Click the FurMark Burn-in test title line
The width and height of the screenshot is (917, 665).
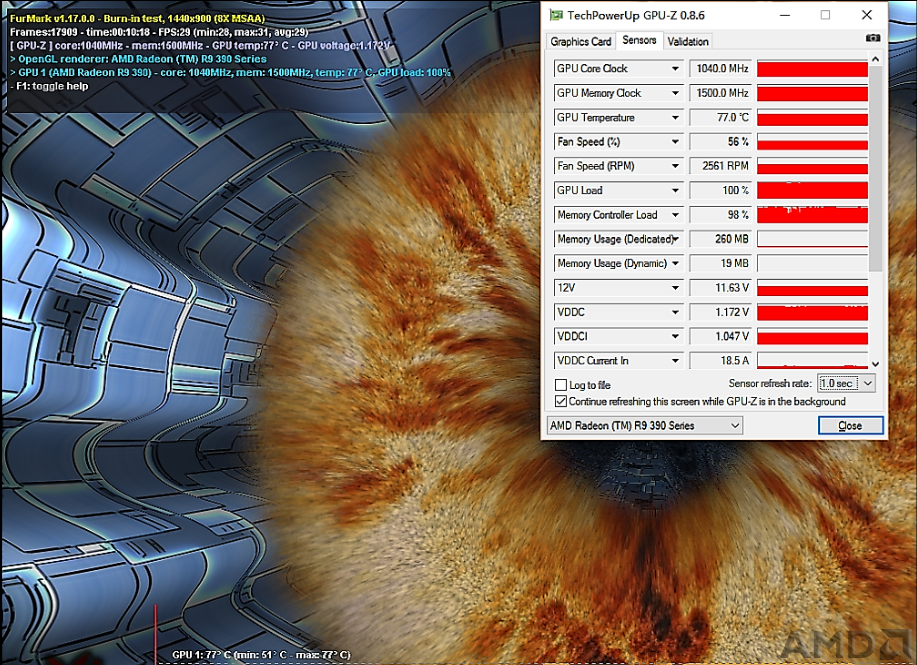137,19
